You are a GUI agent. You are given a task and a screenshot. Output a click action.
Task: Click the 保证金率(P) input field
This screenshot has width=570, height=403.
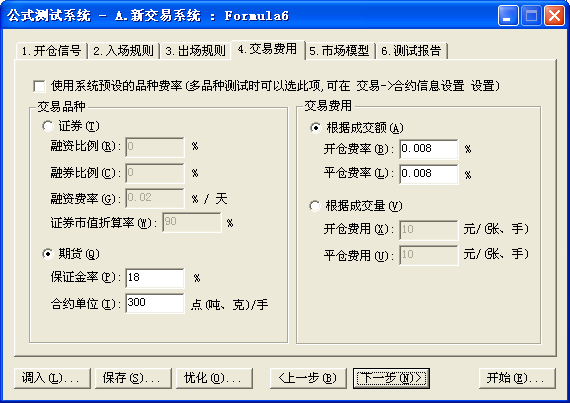[x=154, y=278]
